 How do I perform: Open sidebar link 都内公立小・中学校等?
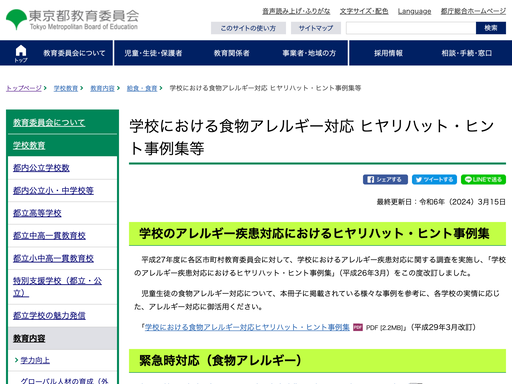(x=53, y=190)
